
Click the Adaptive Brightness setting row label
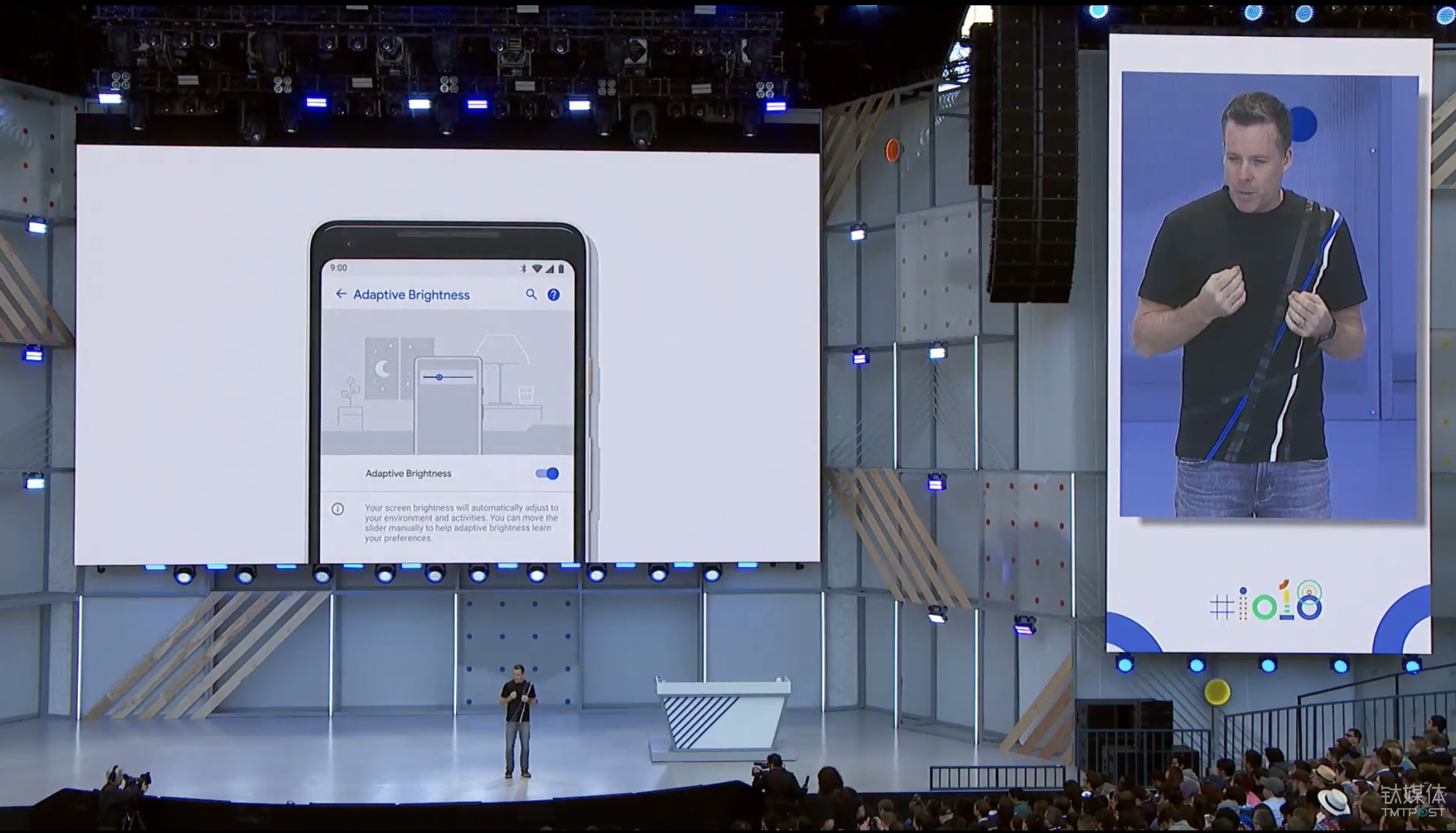408,474
